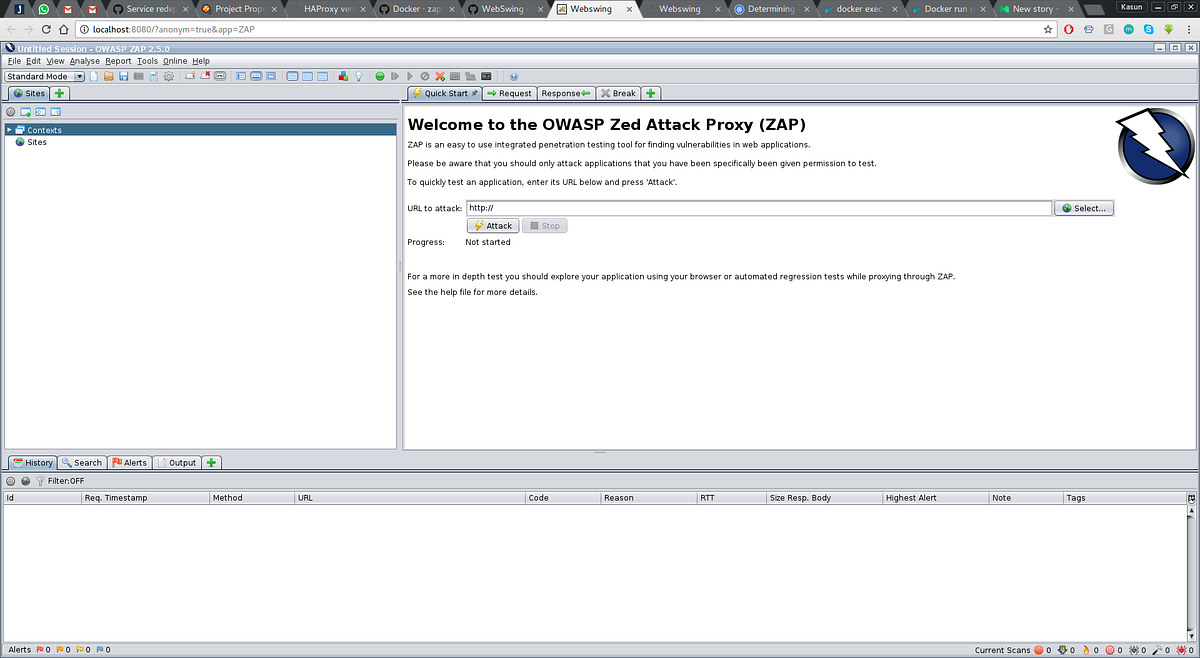This screenshot has height=658, width=1200.
Task: Toggle break on all requests
Action: tap(380, 76)
